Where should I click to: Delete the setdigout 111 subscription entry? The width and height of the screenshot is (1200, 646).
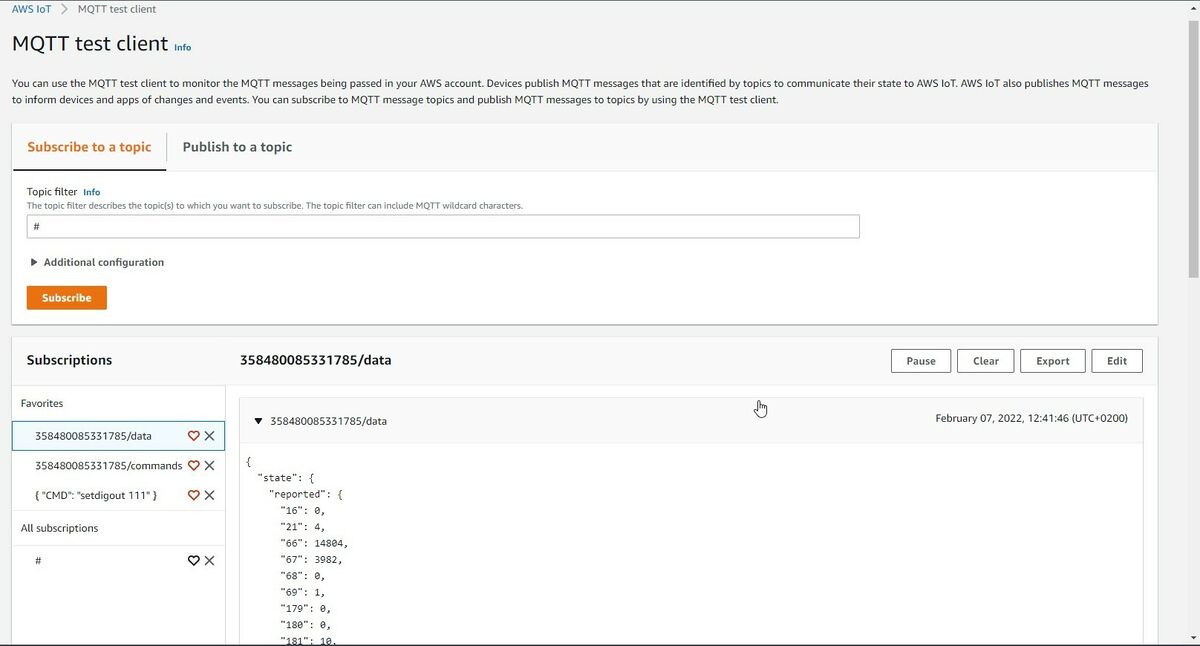(x=209, y=494)
